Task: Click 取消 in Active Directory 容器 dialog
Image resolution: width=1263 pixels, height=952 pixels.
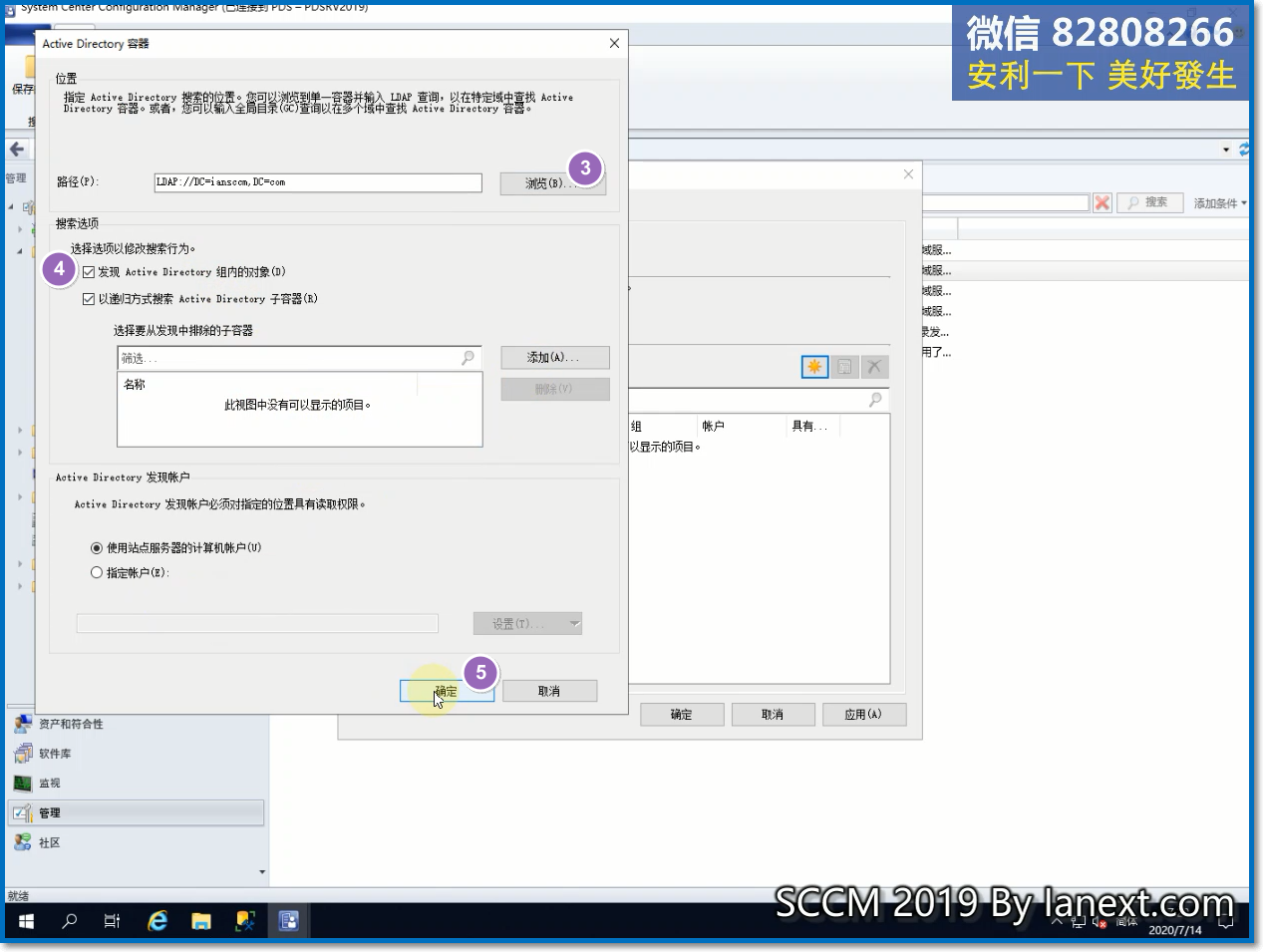Action: click(549, 691)
